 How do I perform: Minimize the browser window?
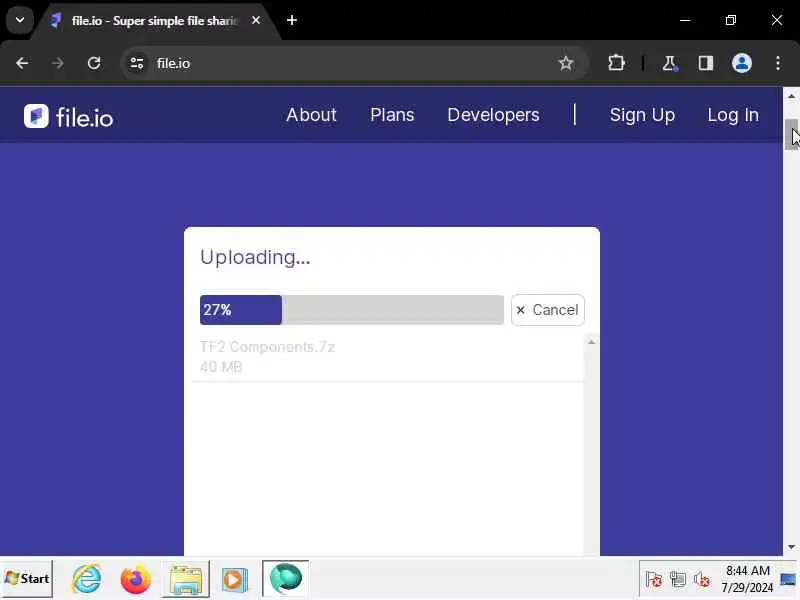pos(685,20)
